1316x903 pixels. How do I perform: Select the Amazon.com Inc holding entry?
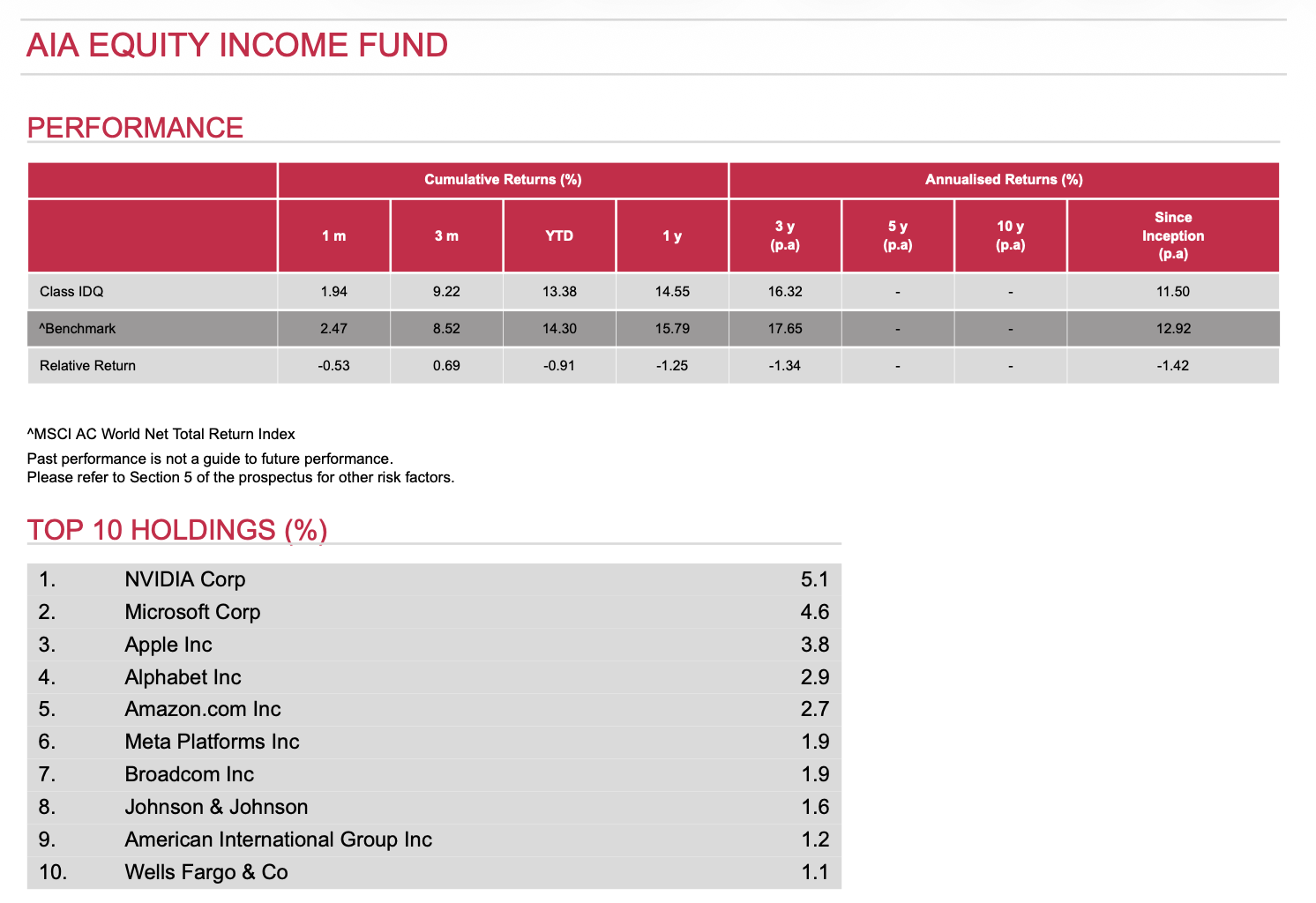coord(203,709)
